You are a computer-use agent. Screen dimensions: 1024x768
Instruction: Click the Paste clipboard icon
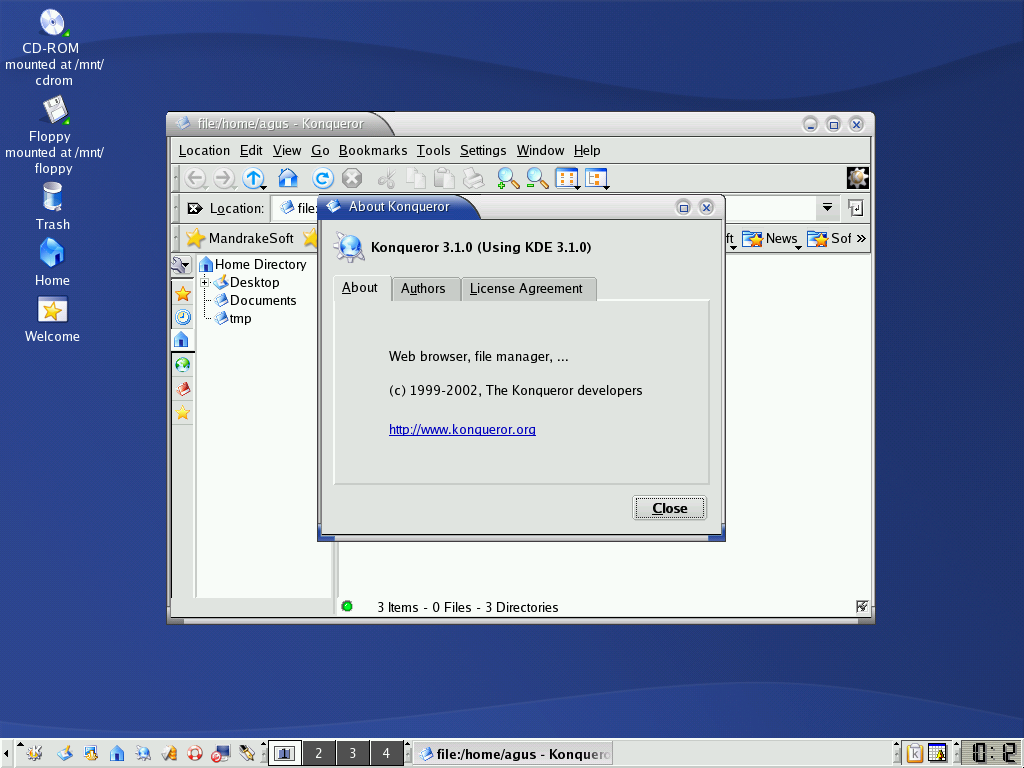pyautogui.click(x=444, y=178)
